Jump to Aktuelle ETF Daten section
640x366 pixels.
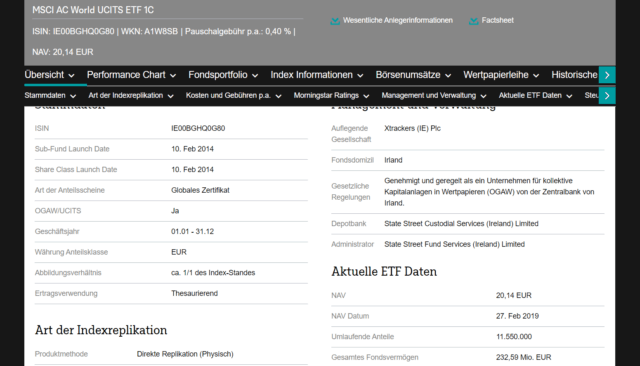pos(530,95)
